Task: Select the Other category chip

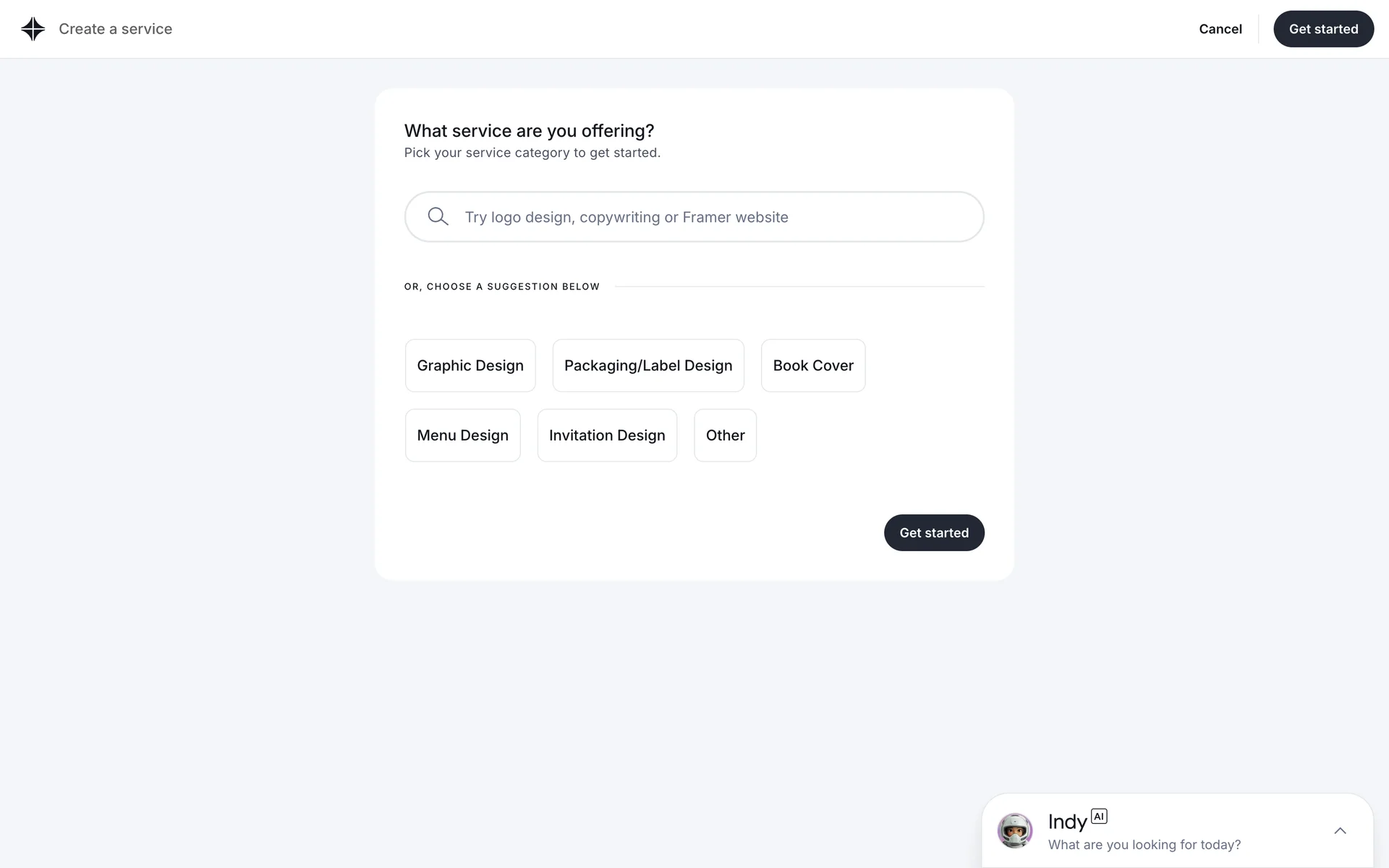Action: 725,435
